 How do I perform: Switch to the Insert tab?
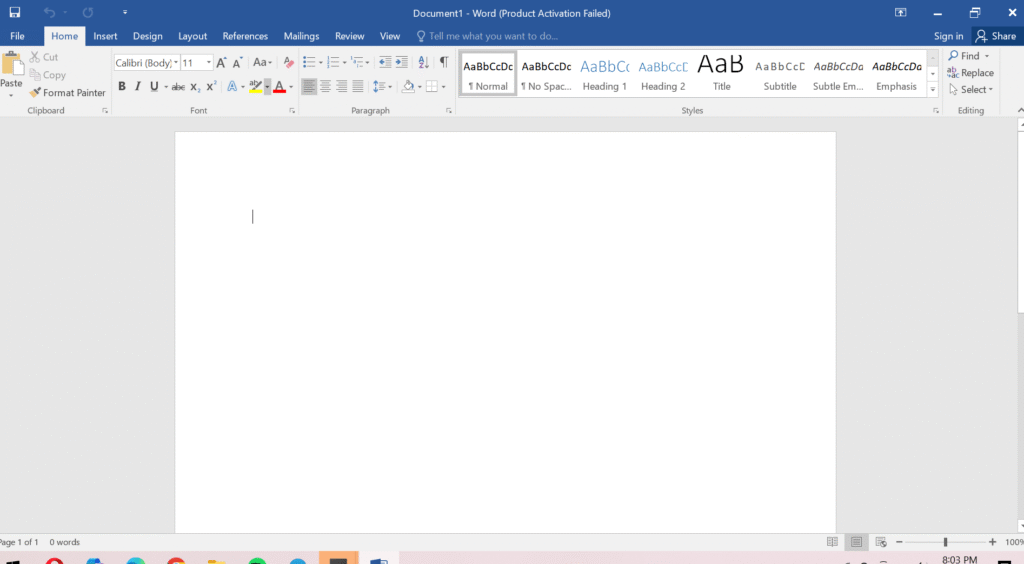coord(105,37)
